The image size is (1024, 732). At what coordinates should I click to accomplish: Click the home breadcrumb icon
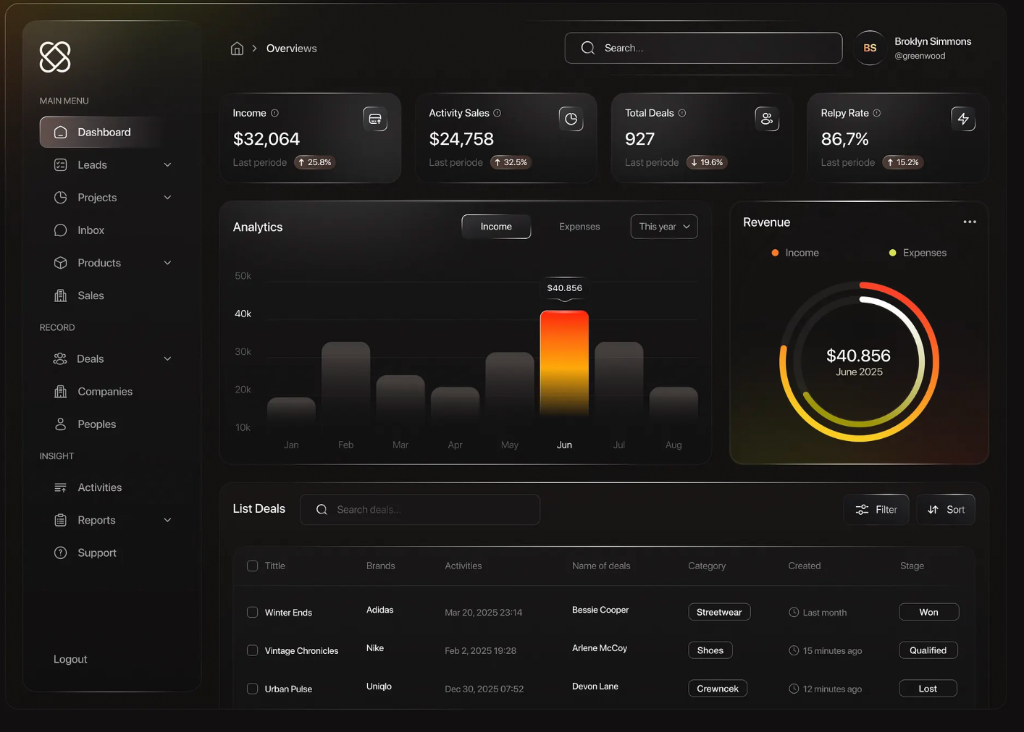tap(236, 48)
